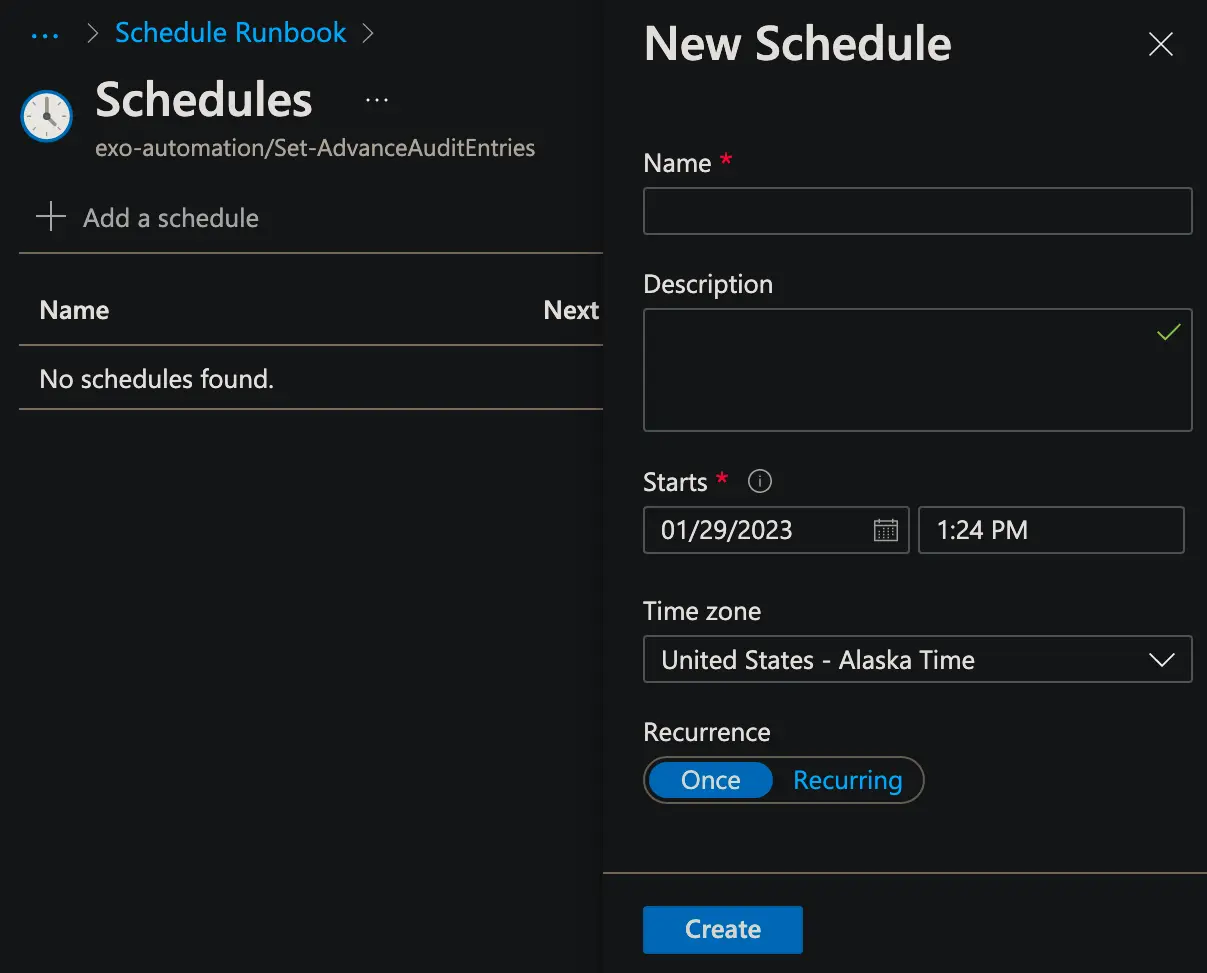Viewport: 1207px width, 973px height.
Task: Focus the Name text field
Action: click(917, 211)
